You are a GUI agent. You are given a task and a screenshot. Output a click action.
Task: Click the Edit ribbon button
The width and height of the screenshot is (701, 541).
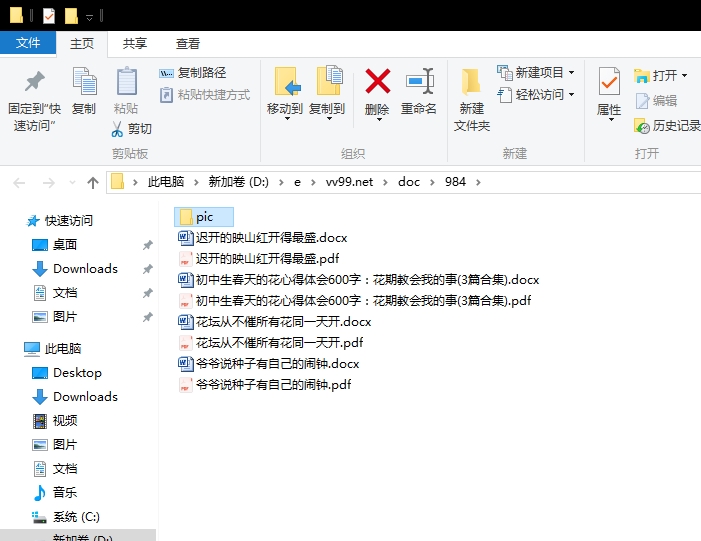(656, 101)
